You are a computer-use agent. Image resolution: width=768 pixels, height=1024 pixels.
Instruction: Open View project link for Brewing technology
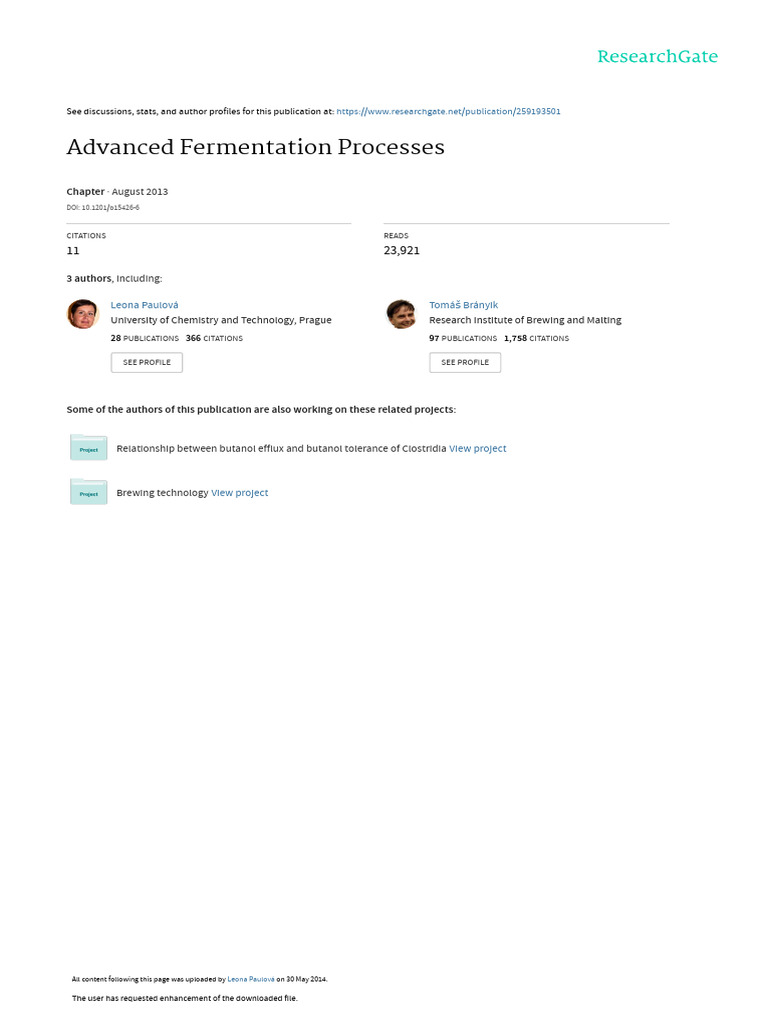[240, 493]
